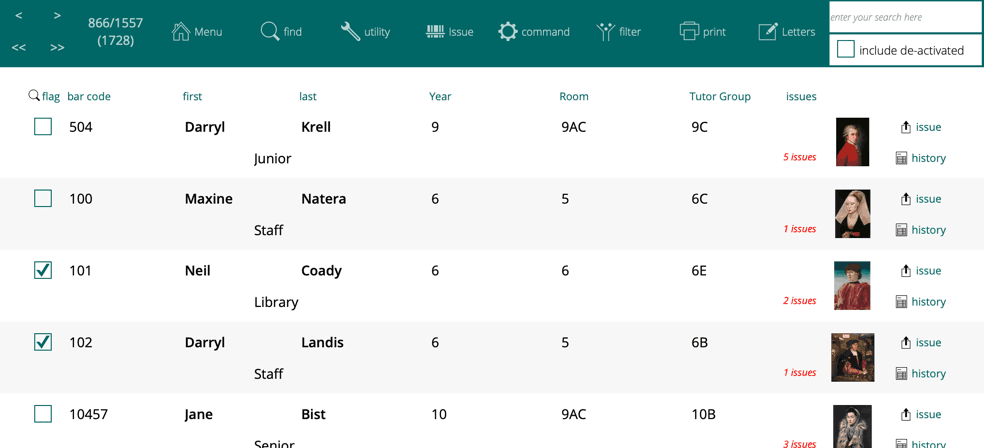This screenshot has width=984, height=448.
Task: Click the bar code column header
Action: (89, 97)
